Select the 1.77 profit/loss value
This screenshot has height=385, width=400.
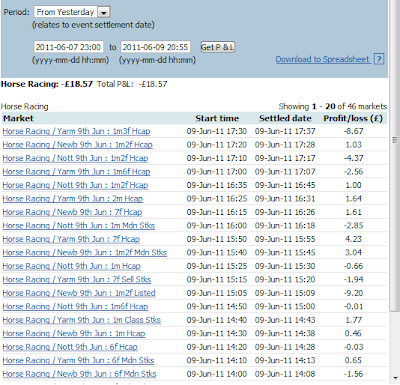point(354,320)
